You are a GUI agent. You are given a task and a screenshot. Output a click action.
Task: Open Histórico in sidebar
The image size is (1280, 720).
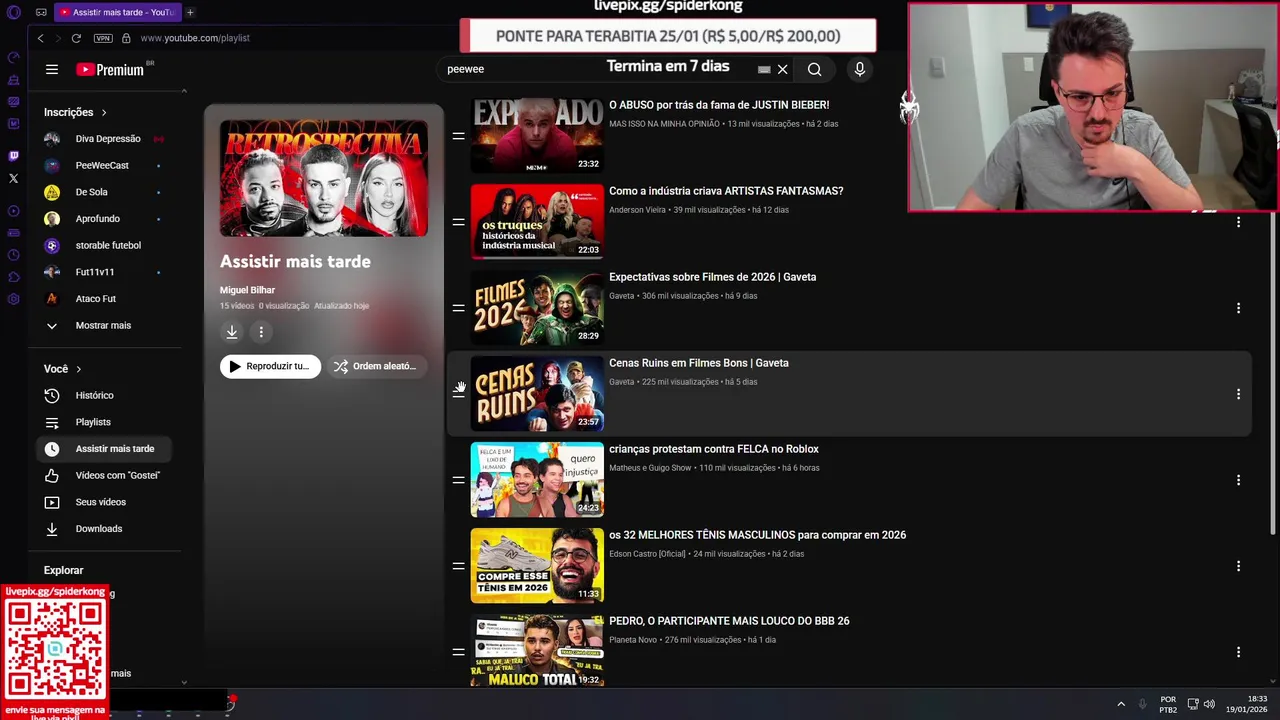[x=94, y=396]
